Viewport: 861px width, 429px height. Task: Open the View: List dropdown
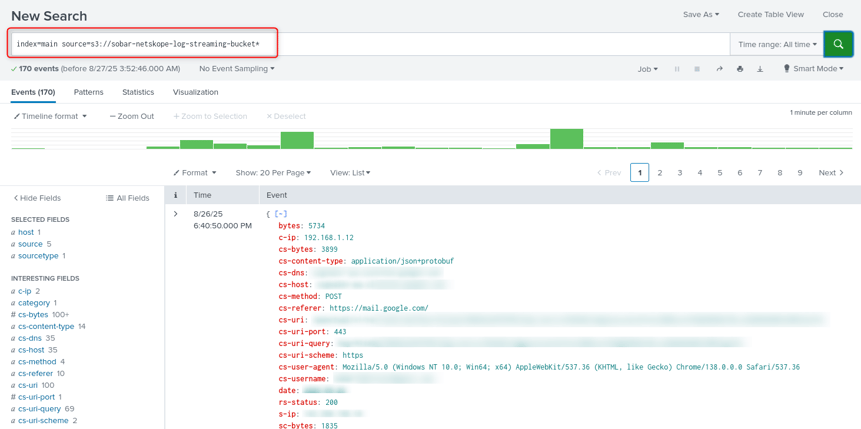(x=350, y=172)
